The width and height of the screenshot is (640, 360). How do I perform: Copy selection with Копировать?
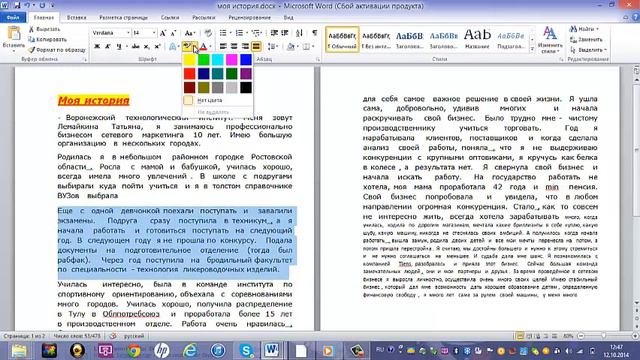click(47, 40)
